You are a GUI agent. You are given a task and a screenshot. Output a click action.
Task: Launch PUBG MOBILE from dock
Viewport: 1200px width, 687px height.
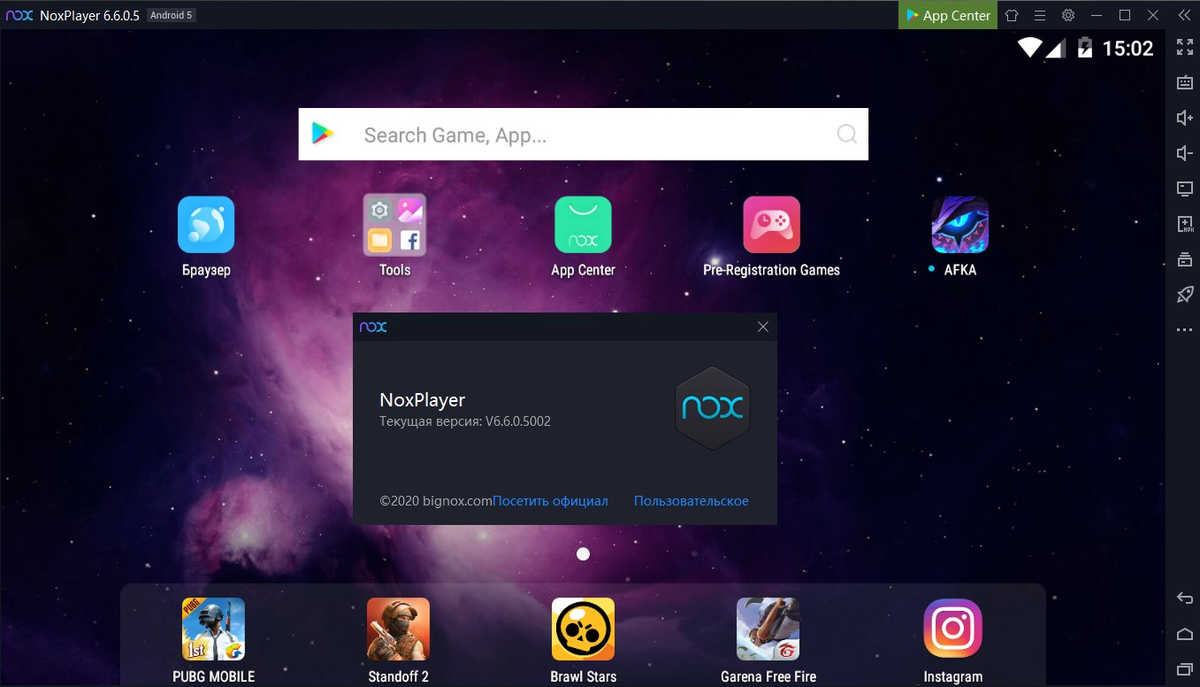[x=213, y=640]
